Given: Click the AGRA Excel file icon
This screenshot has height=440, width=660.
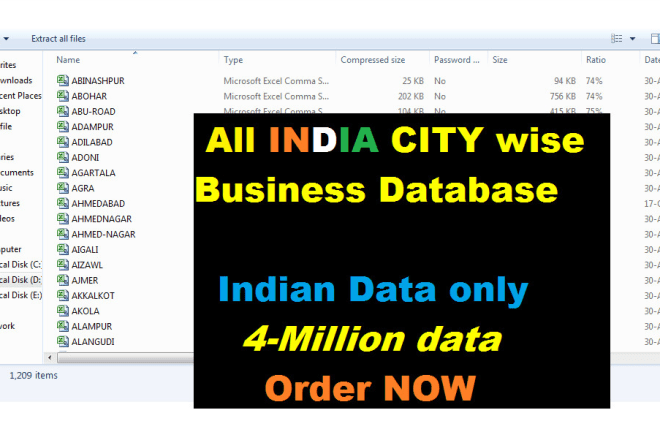Looking at the screenshot, I should [x=63, y=188].
